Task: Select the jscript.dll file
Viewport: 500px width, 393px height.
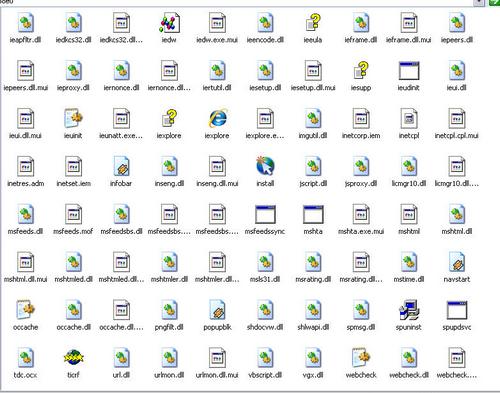Action: pos(313,166)
